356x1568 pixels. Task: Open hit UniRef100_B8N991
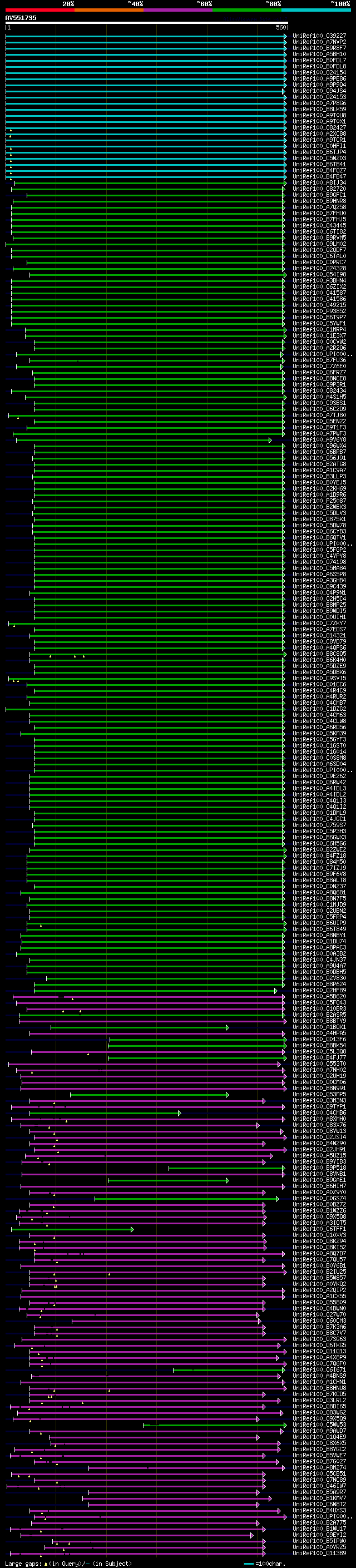coord(319,1089)
